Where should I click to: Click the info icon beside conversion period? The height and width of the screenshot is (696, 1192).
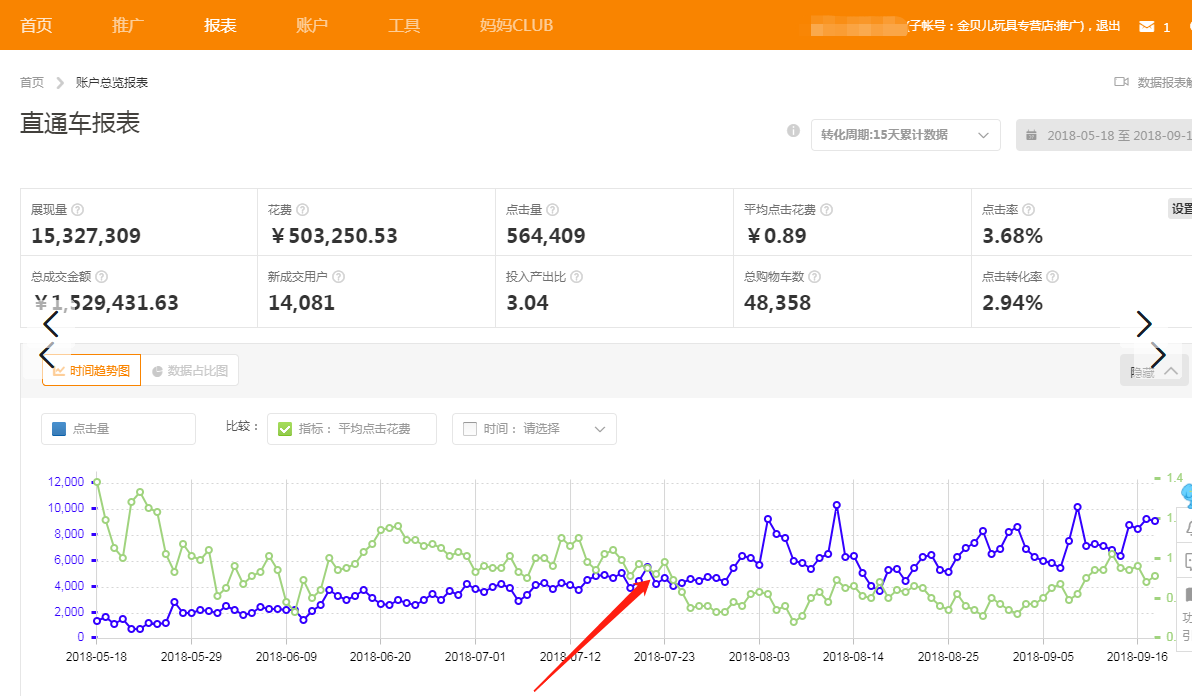tap(793, 131)
